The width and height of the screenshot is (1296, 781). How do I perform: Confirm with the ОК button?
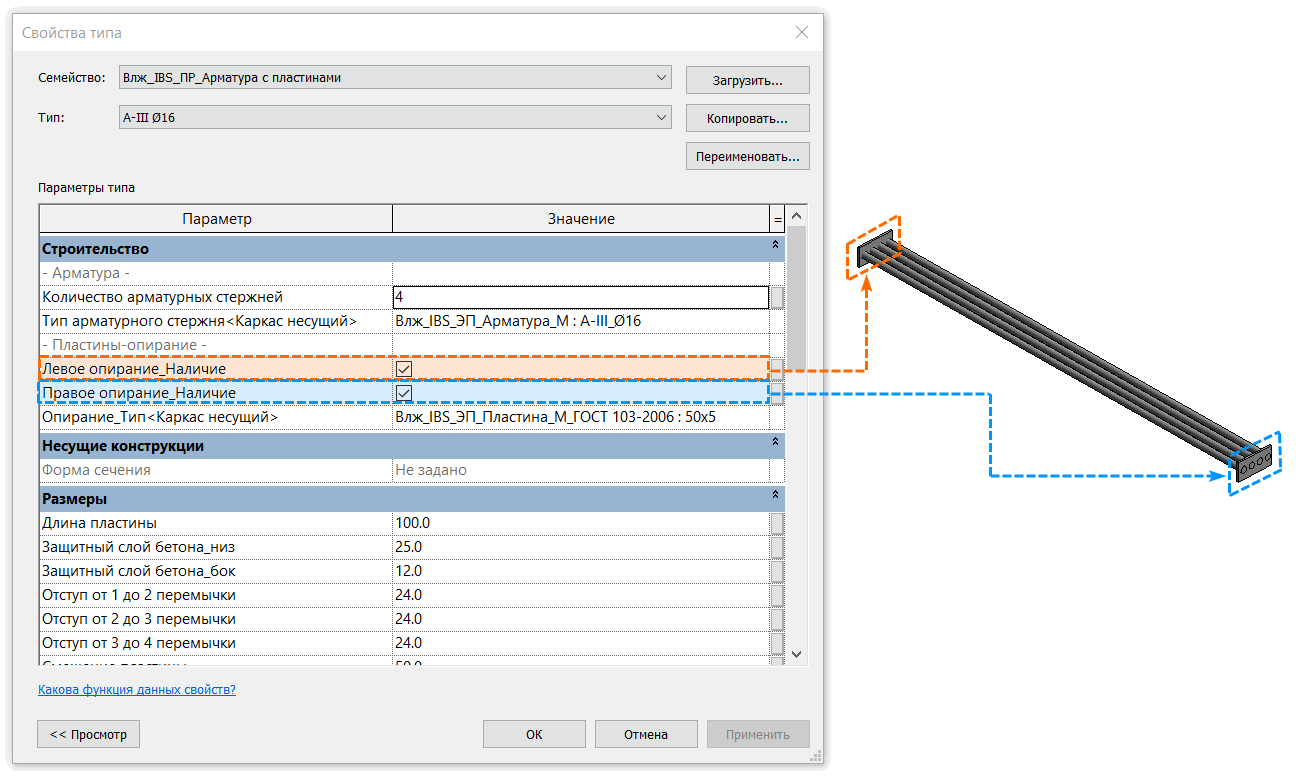pos(534,734)
